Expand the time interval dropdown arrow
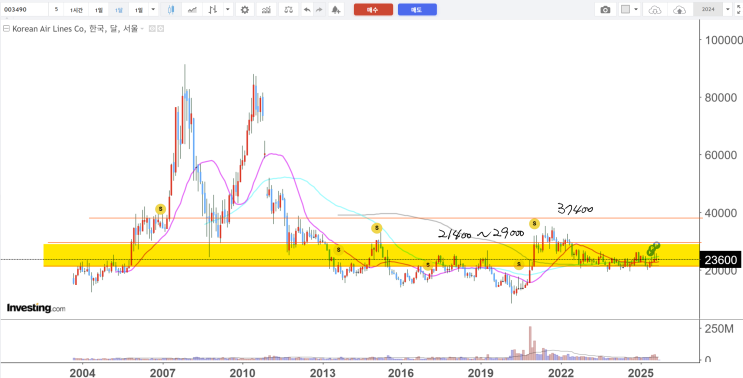 [x=153, y=9]
